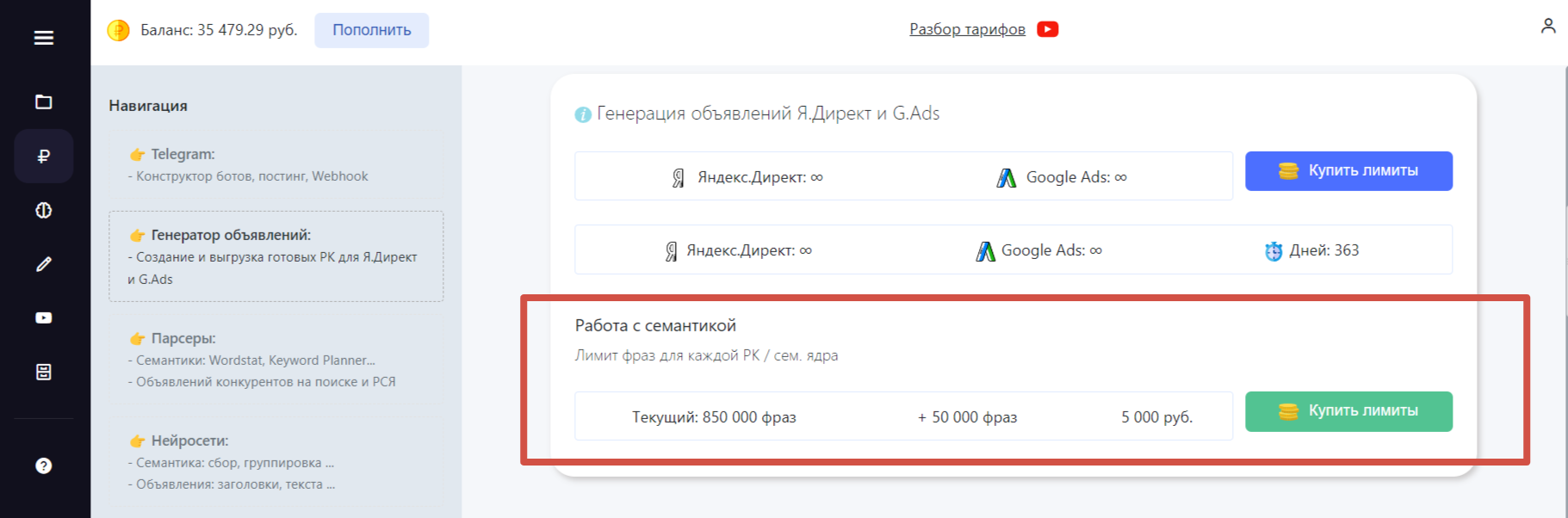Viewport: 1568px width, 518px height.
Task: Open the user profile icon
Action: click(x=1548, y=27)
